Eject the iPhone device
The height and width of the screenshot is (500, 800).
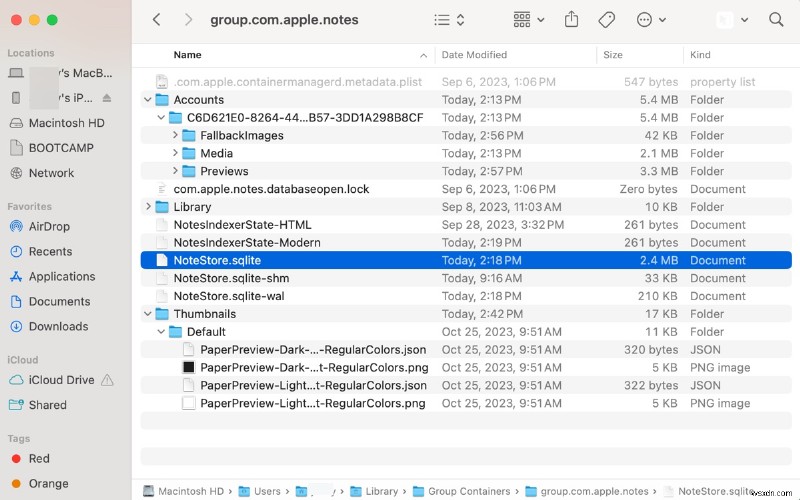(107, 98)
